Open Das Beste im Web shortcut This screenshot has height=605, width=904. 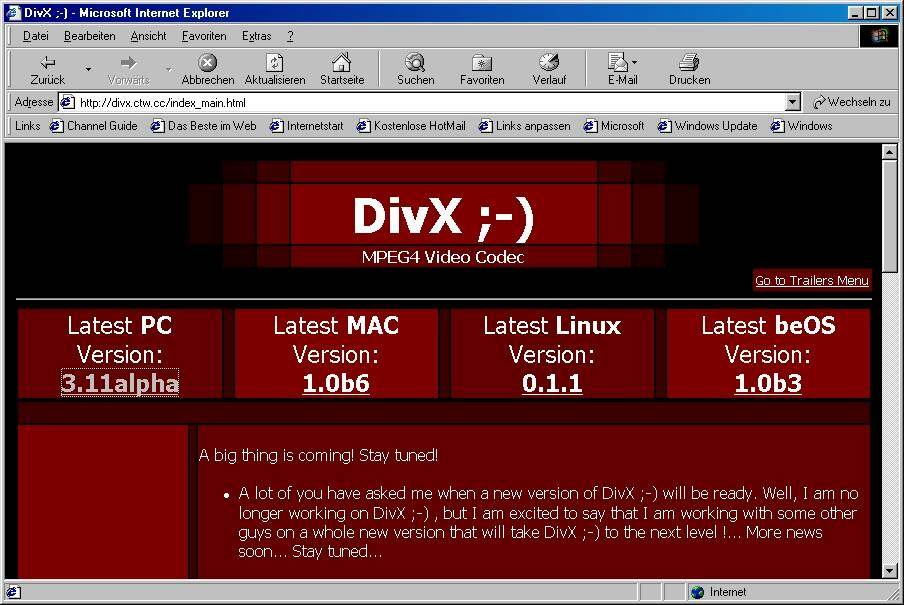tap(204, 126)
